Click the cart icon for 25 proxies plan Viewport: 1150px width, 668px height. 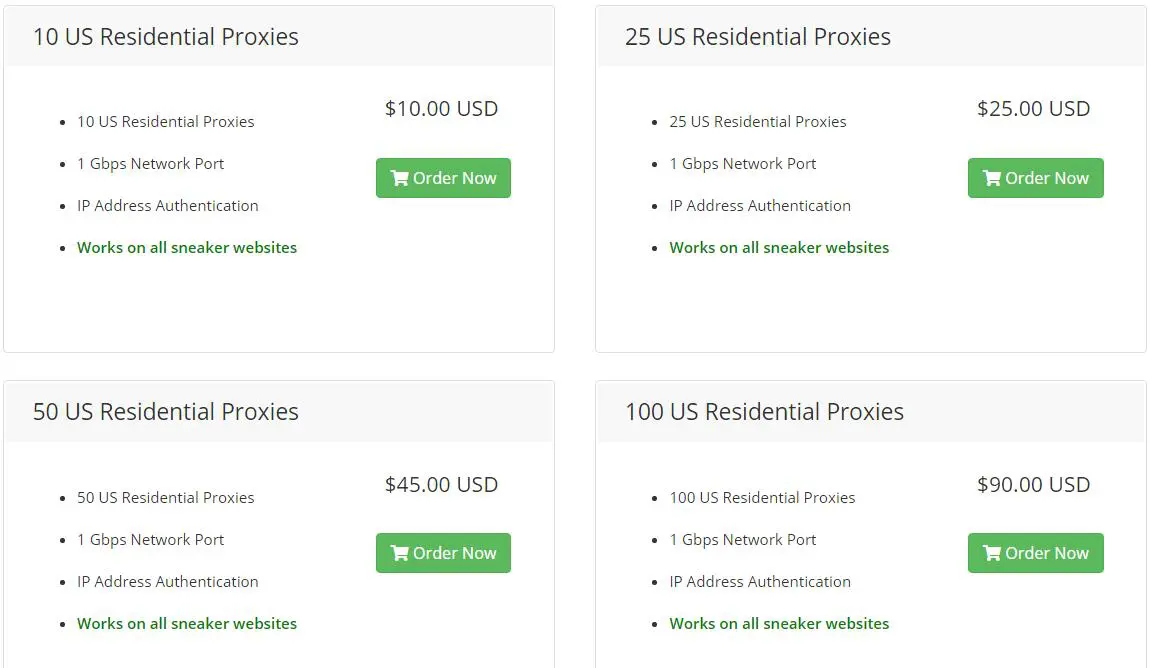tap(992, 178)
